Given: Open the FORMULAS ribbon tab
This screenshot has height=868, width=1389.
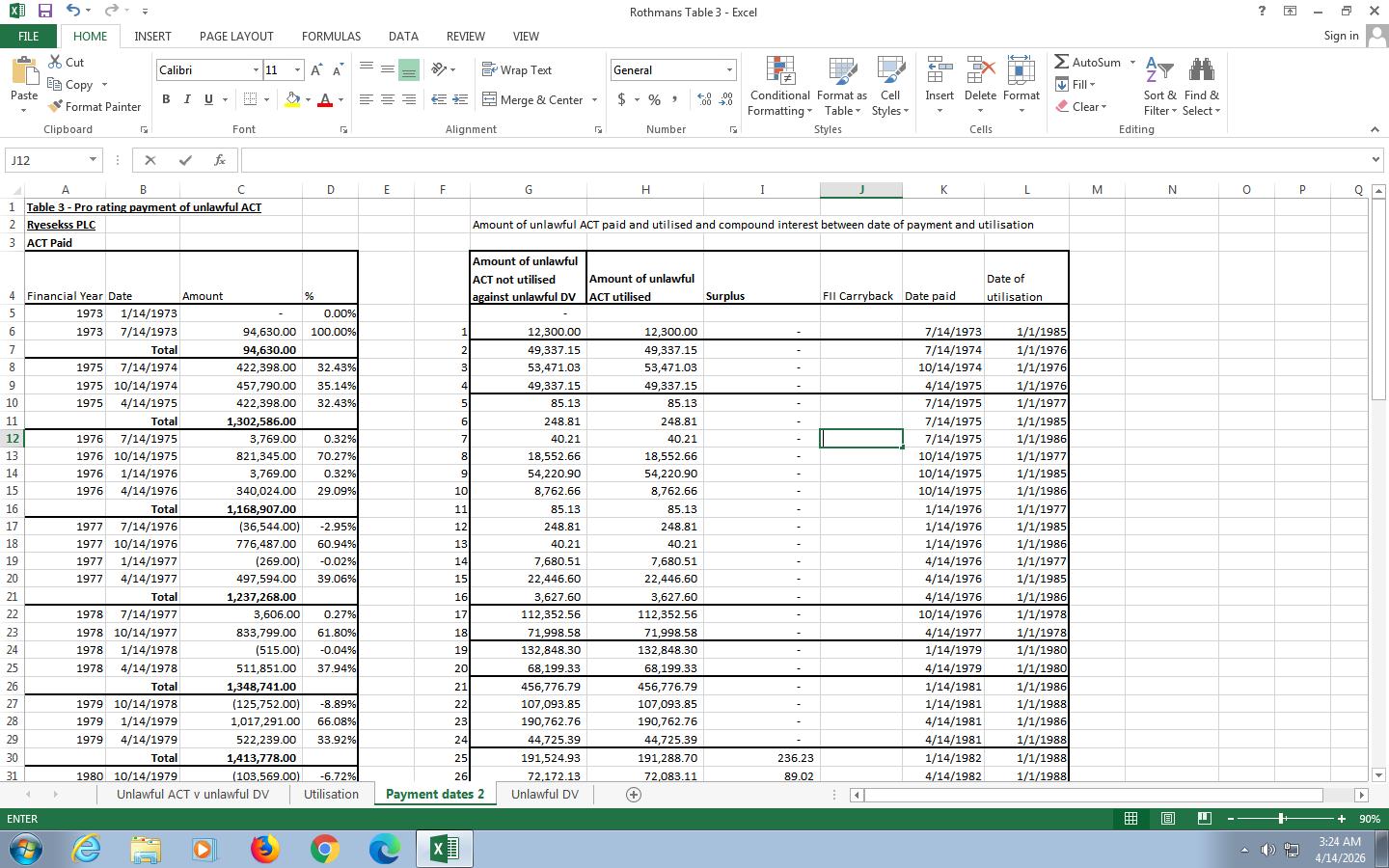Looking at the screenshot, I should point(331,36).
